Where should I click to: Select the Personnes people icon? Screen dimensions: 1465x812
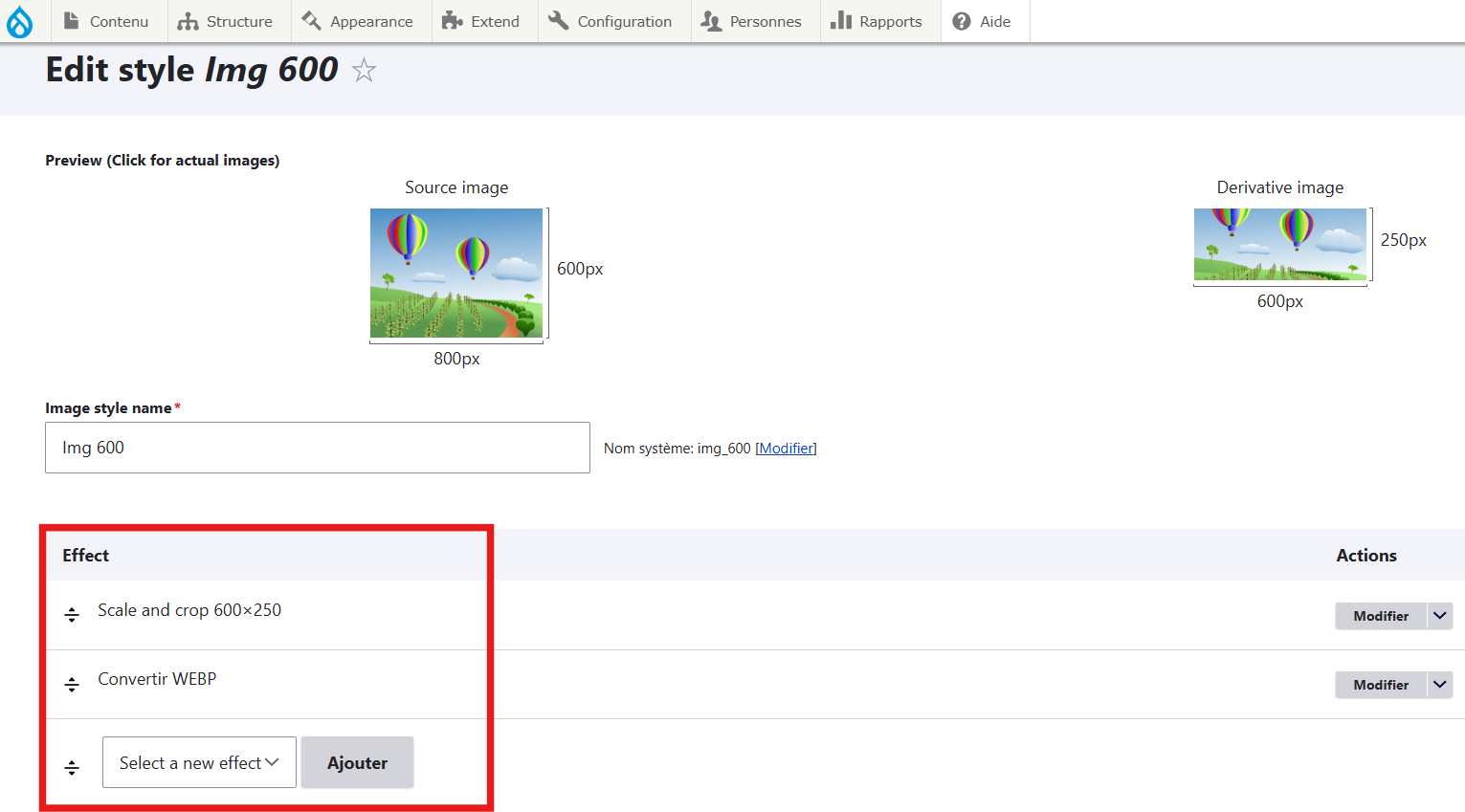(711, 20)
